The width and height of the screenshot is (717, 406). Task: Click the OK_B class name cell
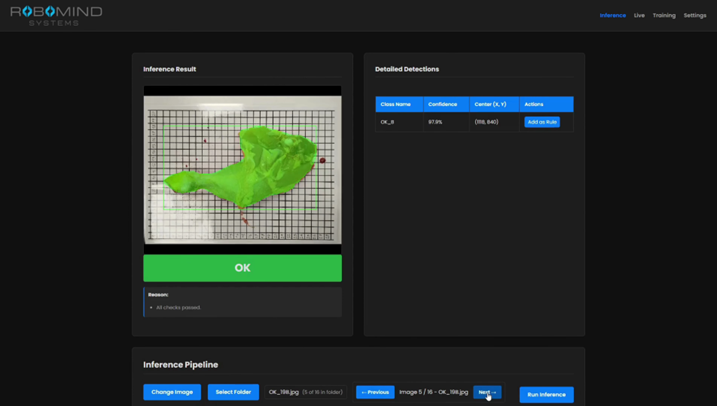(x=399, y=122)
